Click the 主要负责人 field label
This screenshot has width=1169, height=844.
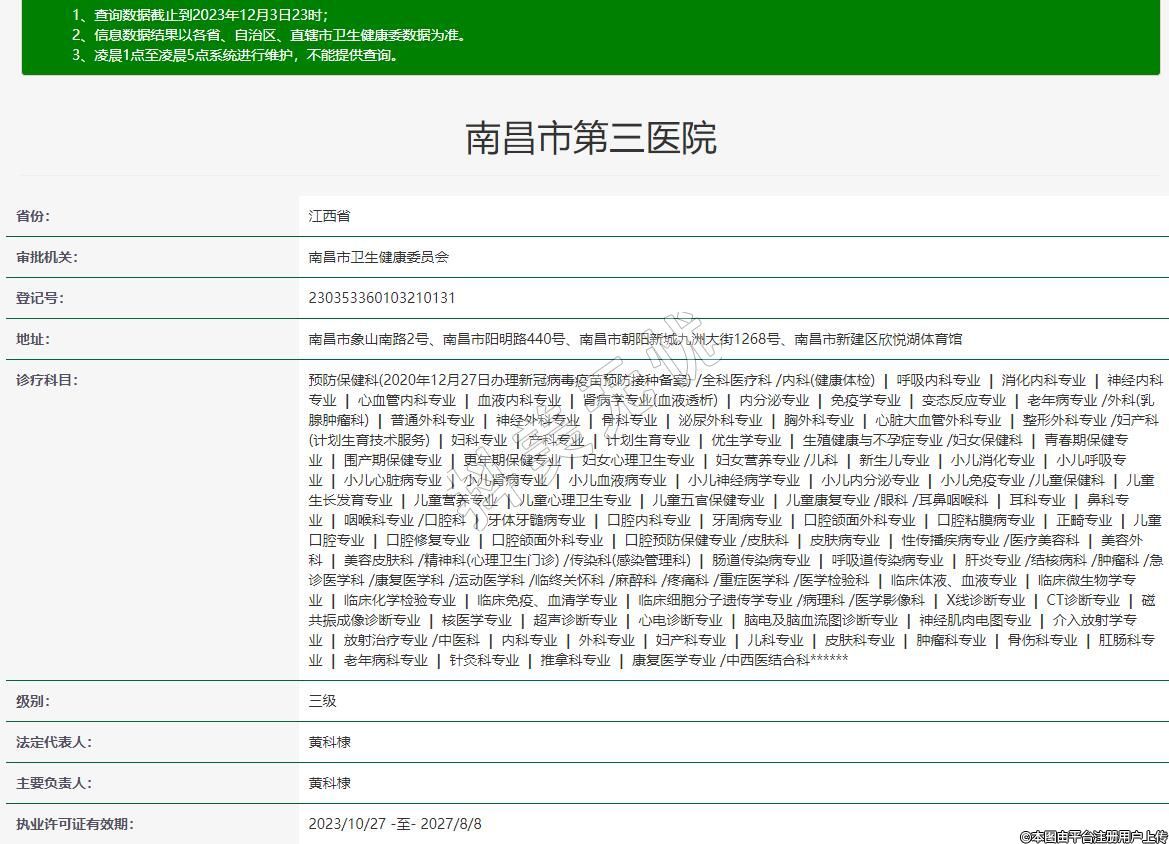pos(53,783)
